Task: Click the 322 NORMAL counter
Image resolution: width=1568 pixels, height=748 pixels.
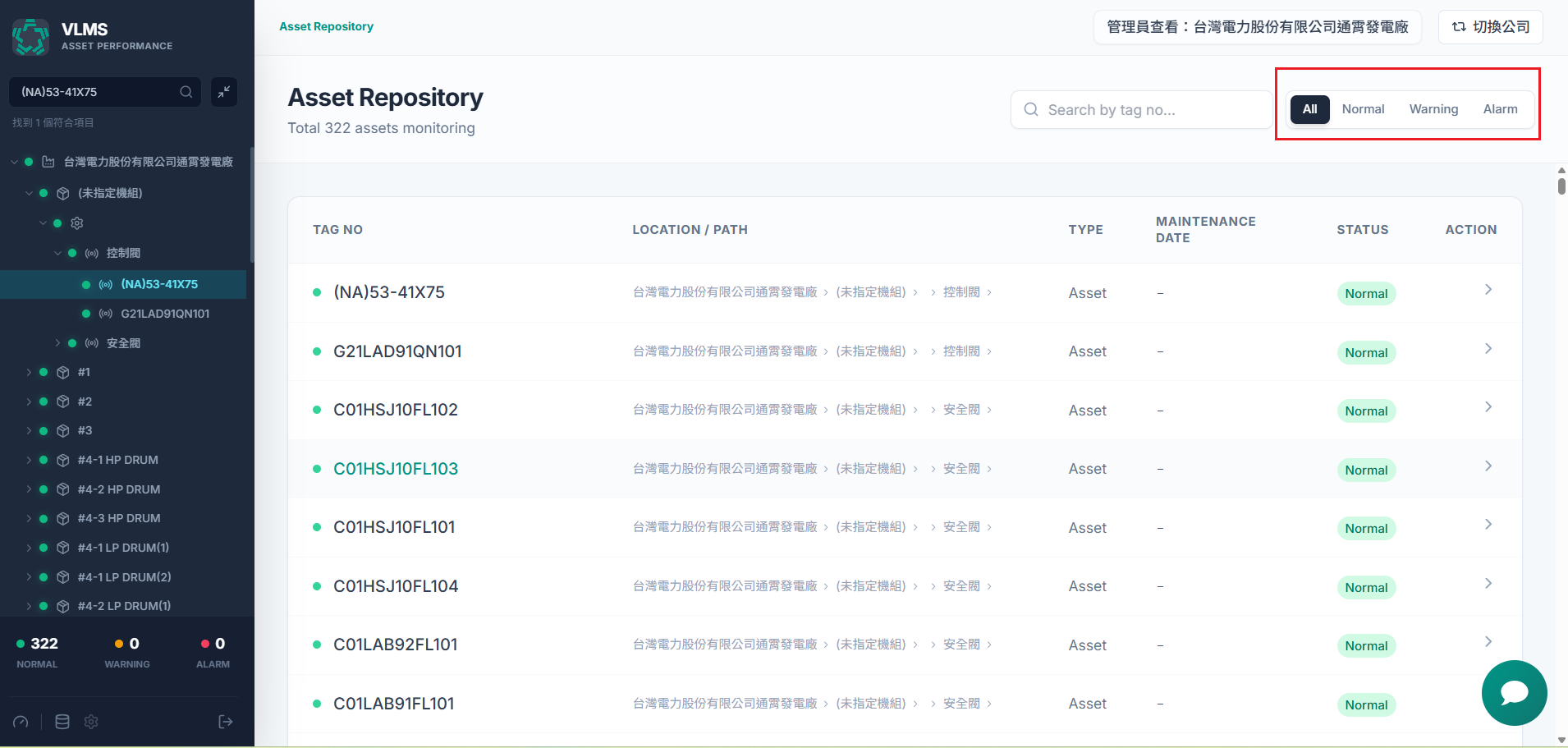Action: tap(37, 652)
